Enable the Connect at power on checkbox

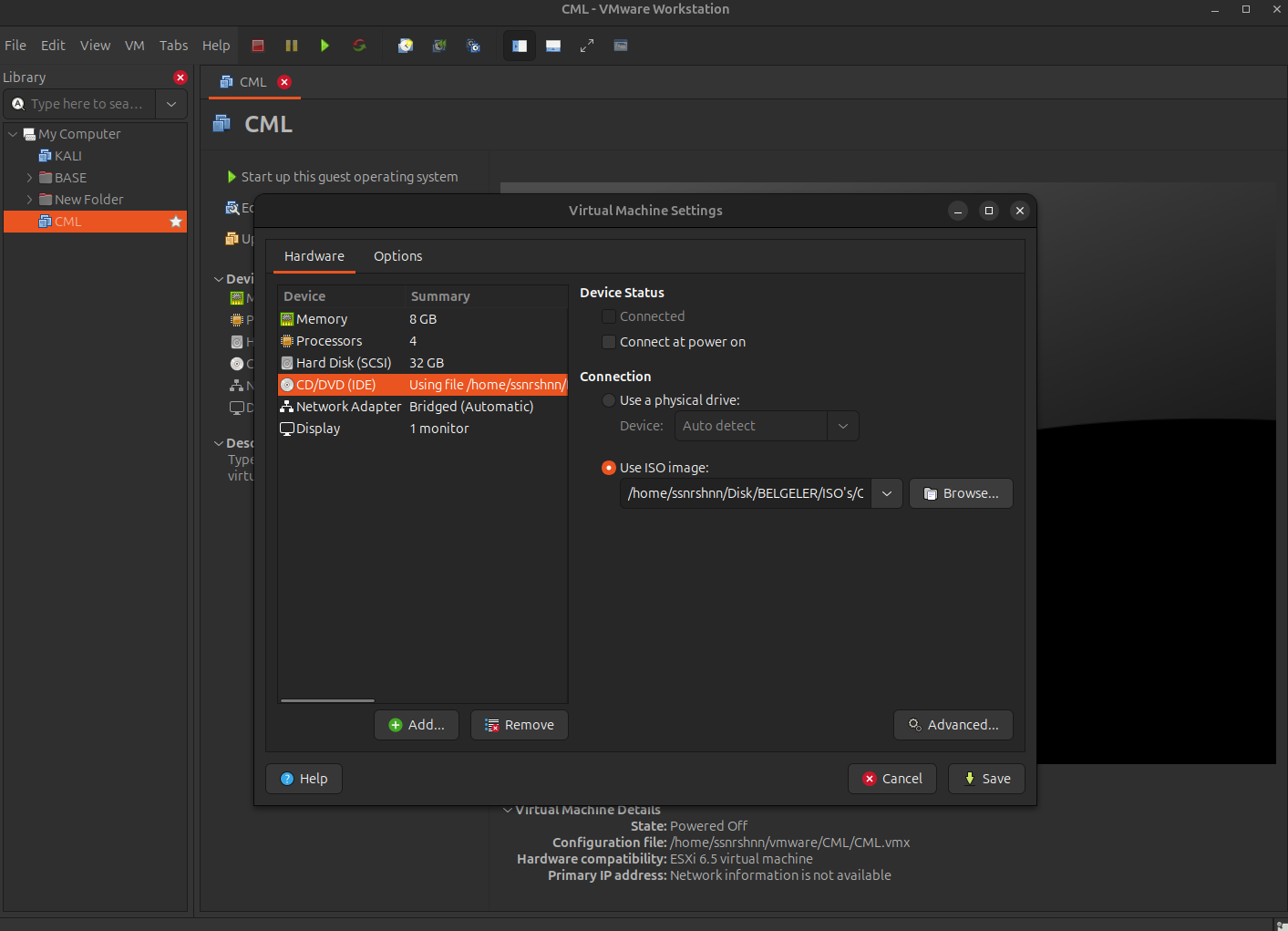coord(609,342)
